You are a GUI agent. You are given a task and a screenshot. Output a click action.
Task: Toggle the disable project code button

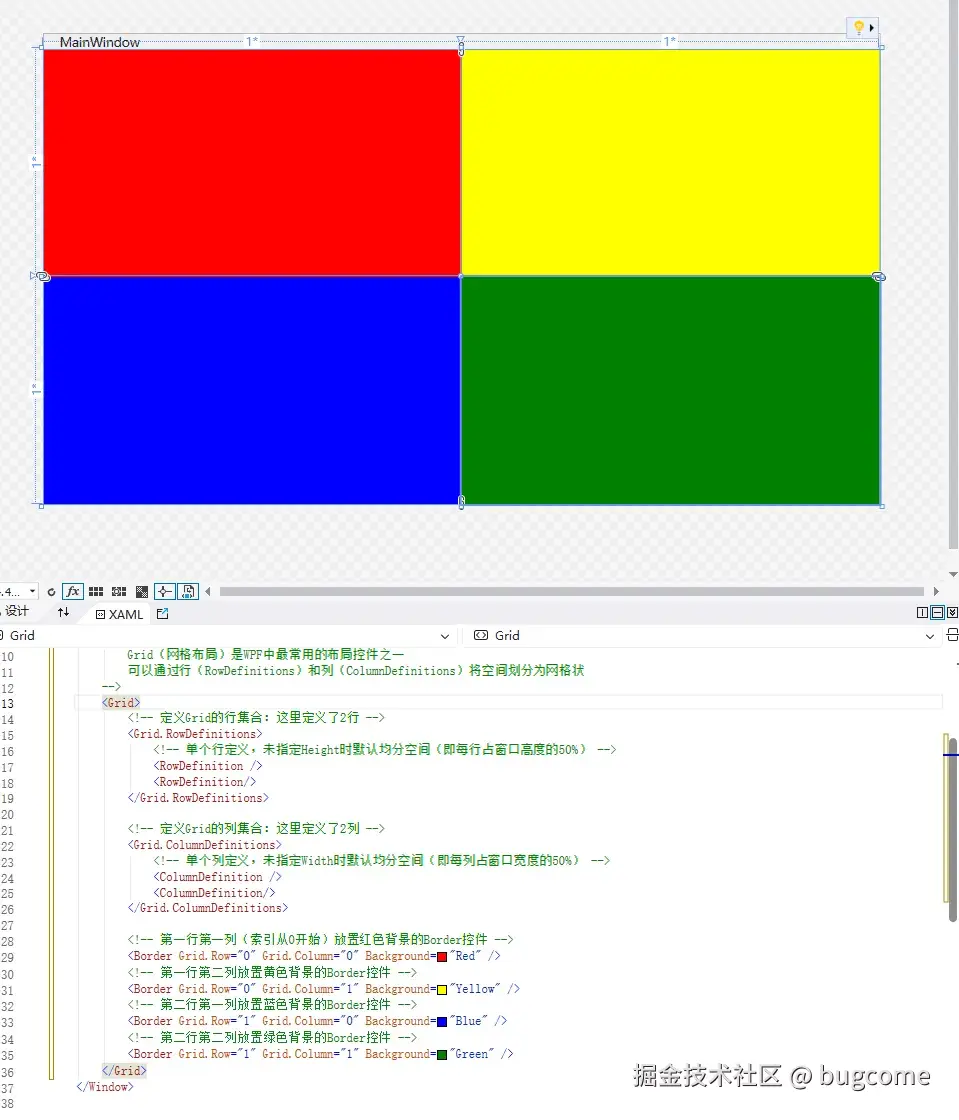click(188, 591)
